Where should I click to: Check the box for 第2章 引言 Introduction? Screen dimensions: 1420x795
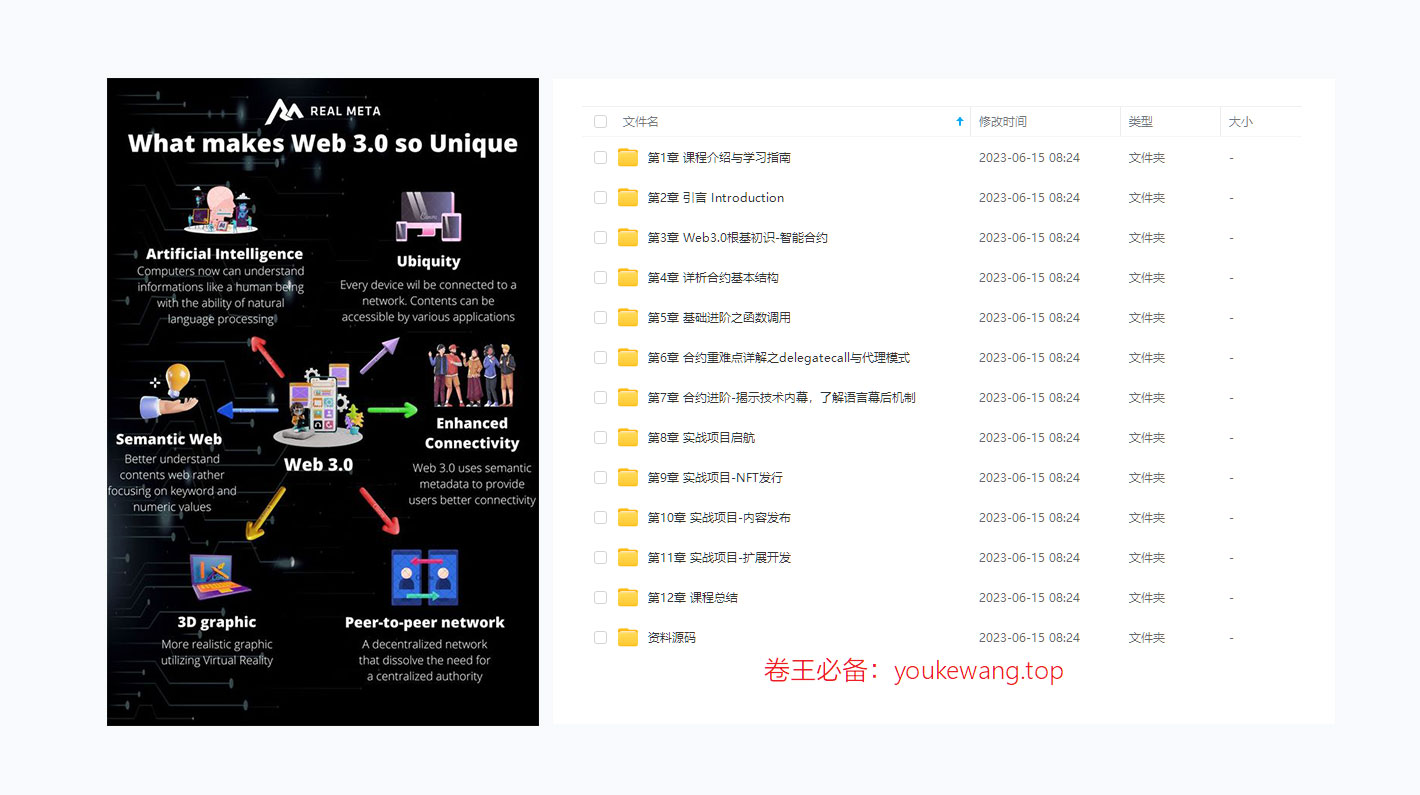click(x=600, y=197)
